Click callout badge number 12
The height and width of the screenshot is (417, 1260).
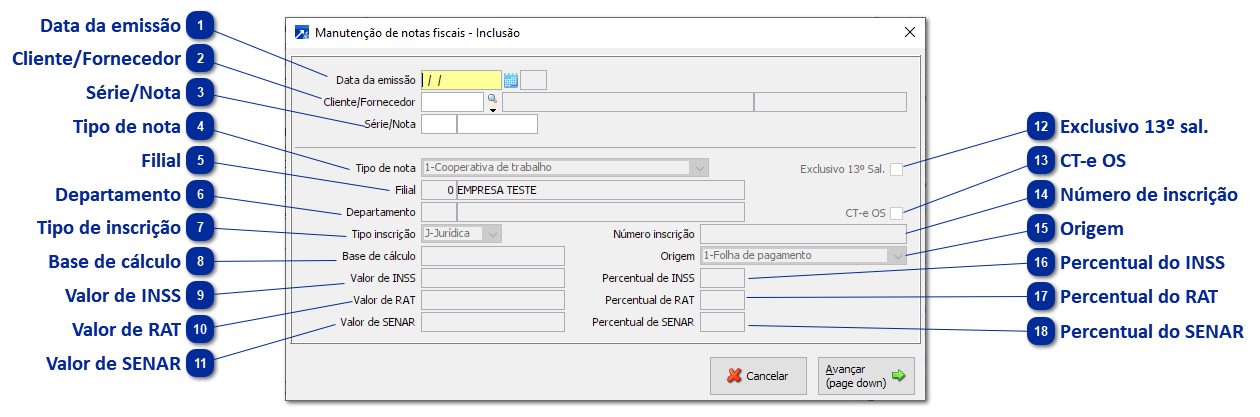1042,127
